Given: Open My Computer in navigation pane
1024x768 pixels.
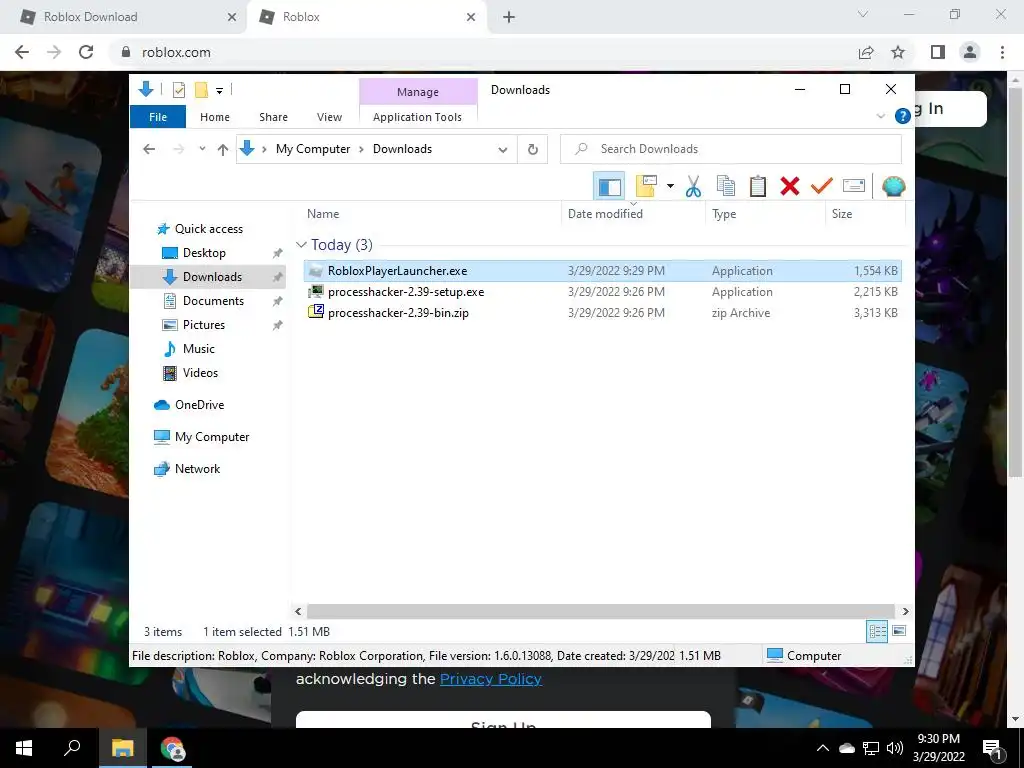Looking at the screenshot, I should (x=212, y=437).
